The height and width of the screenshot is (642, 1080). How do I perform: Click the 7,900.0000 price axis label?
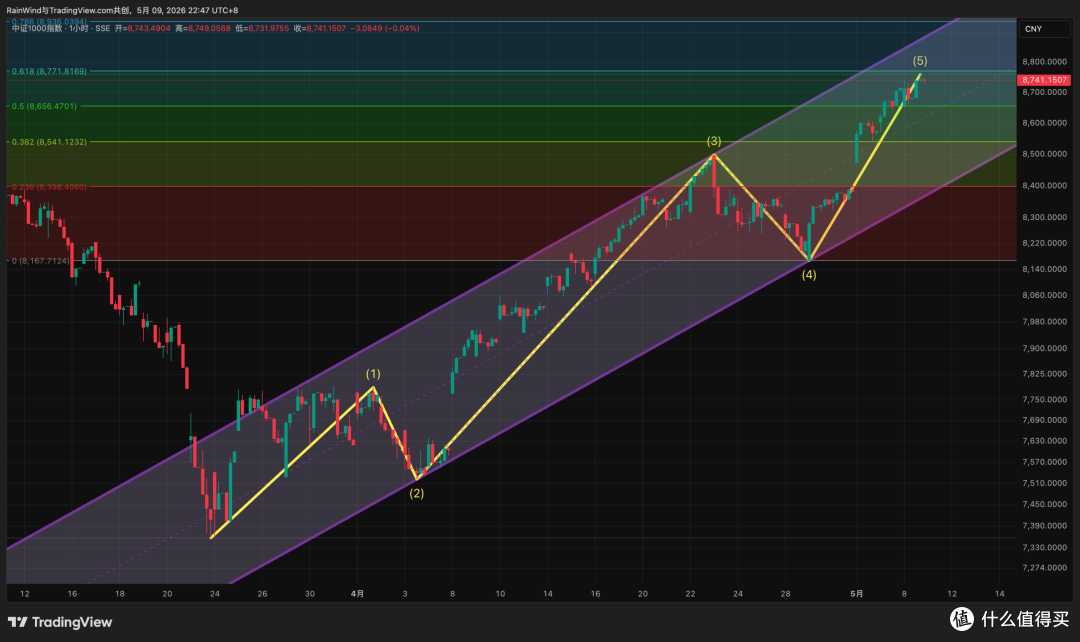point(1044,349)
